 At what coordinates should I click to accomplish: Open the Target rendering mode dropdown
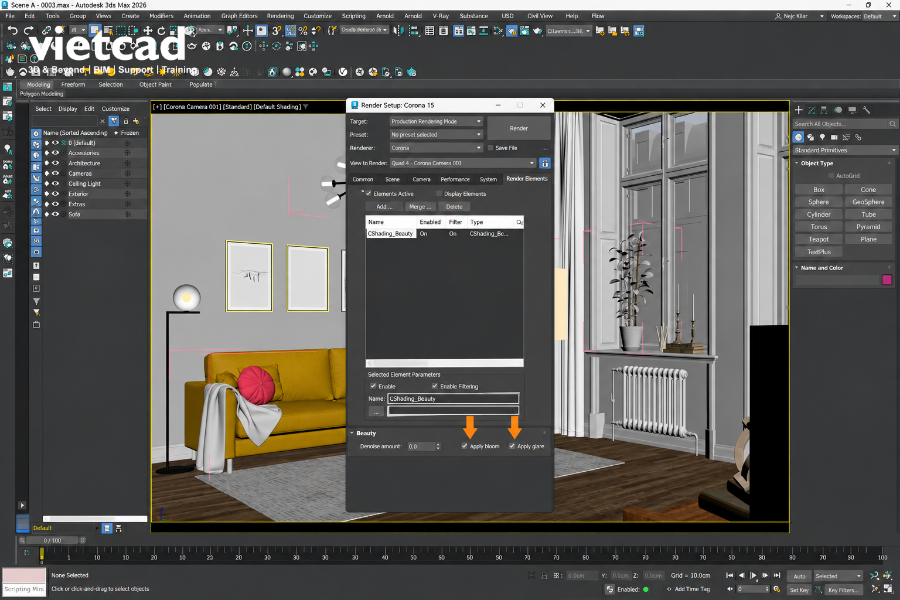tap(436, 121)
